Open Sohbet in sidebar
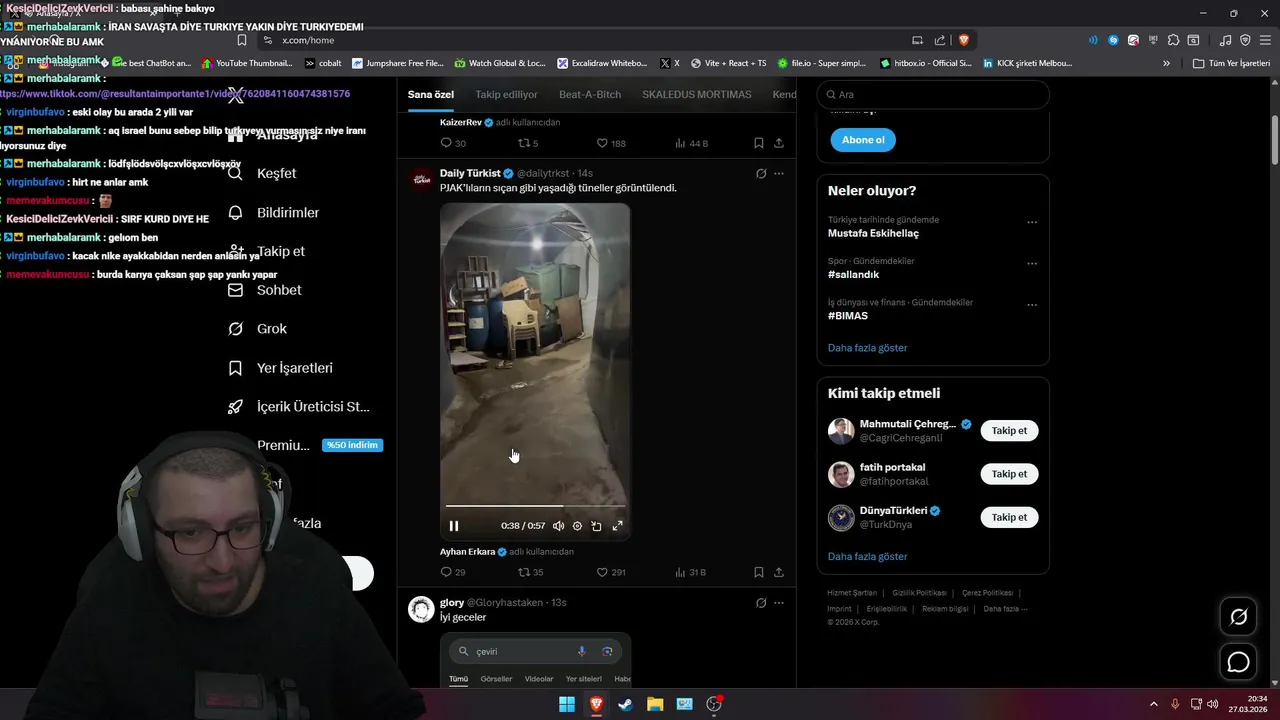1280x720 pixels. 266,290
